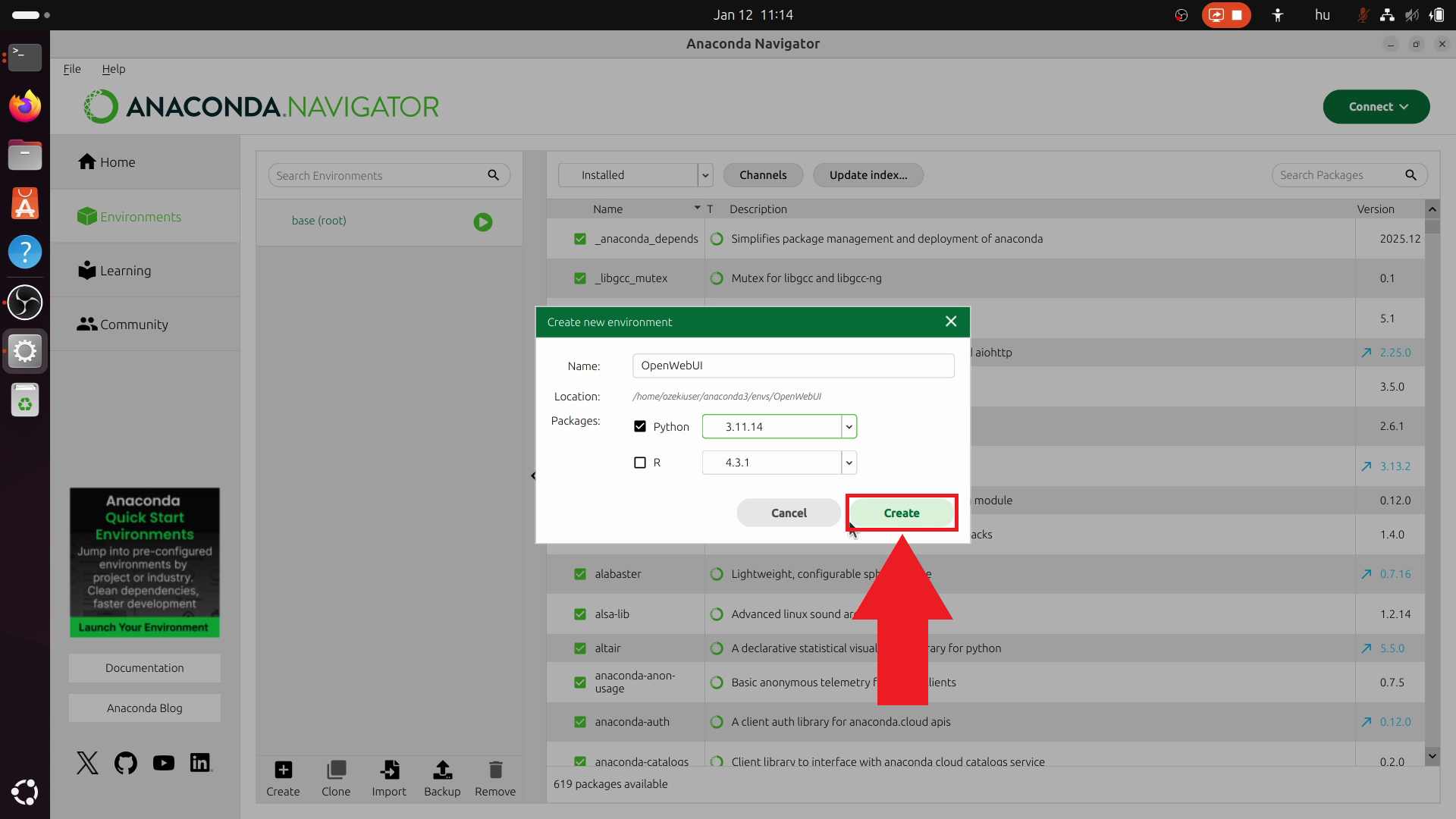
Task: Click the Clone environment icon
Action: (x=336, y=770)
